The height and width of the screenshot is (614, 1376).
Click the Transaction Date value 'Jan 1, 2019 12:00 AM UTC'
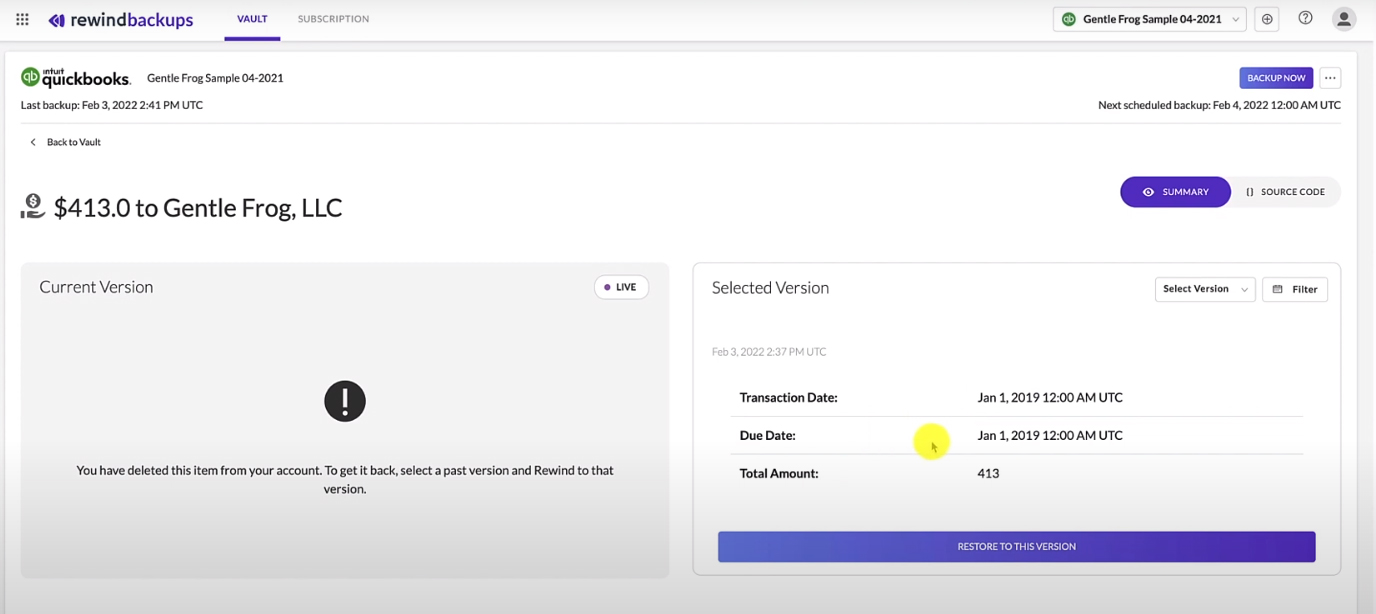point(1050,398)
